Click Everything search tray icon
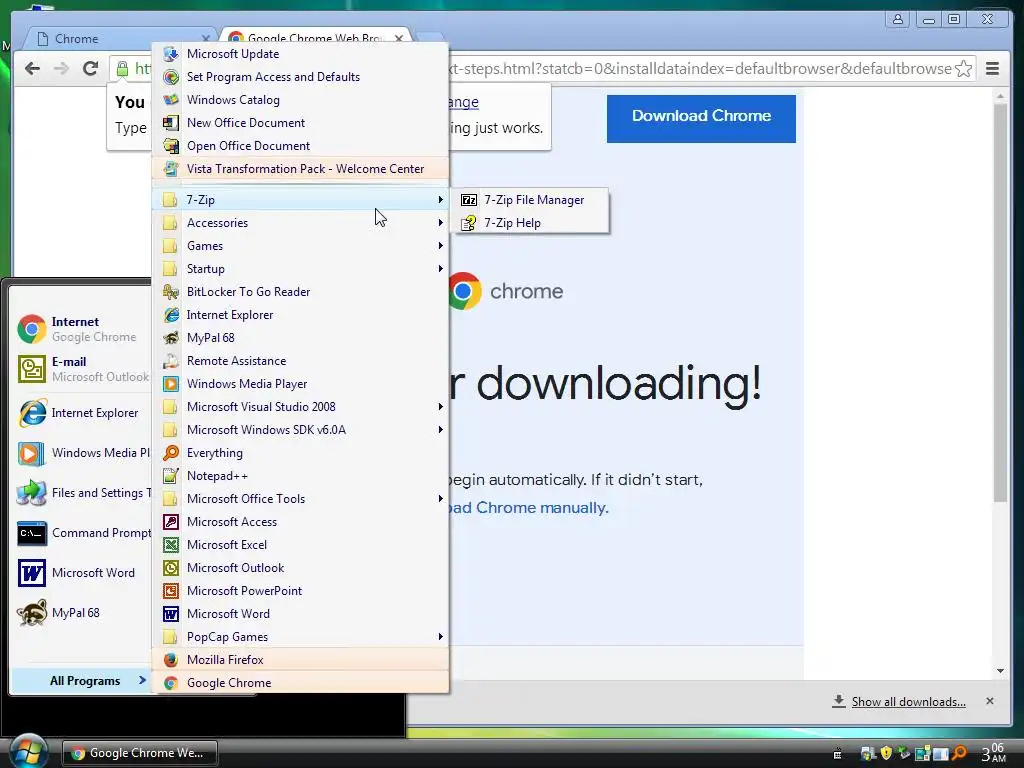 (959, 753)
